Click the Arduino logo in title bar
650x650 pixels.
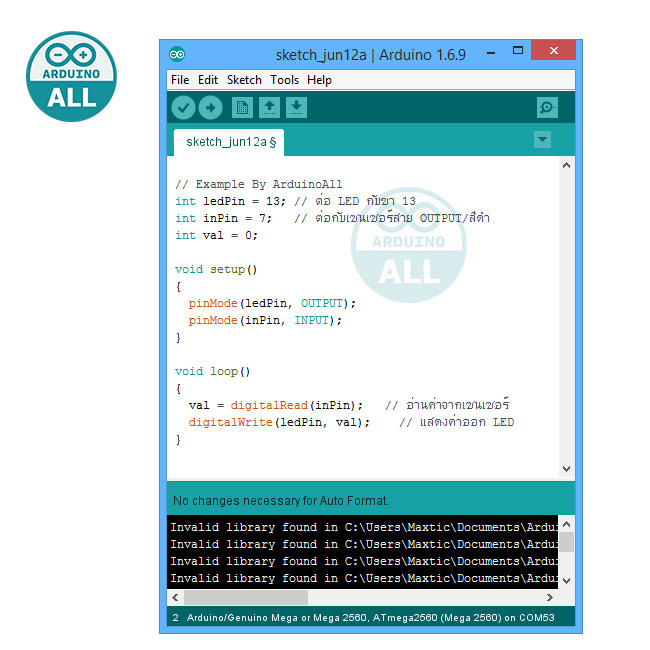point(177,54)
